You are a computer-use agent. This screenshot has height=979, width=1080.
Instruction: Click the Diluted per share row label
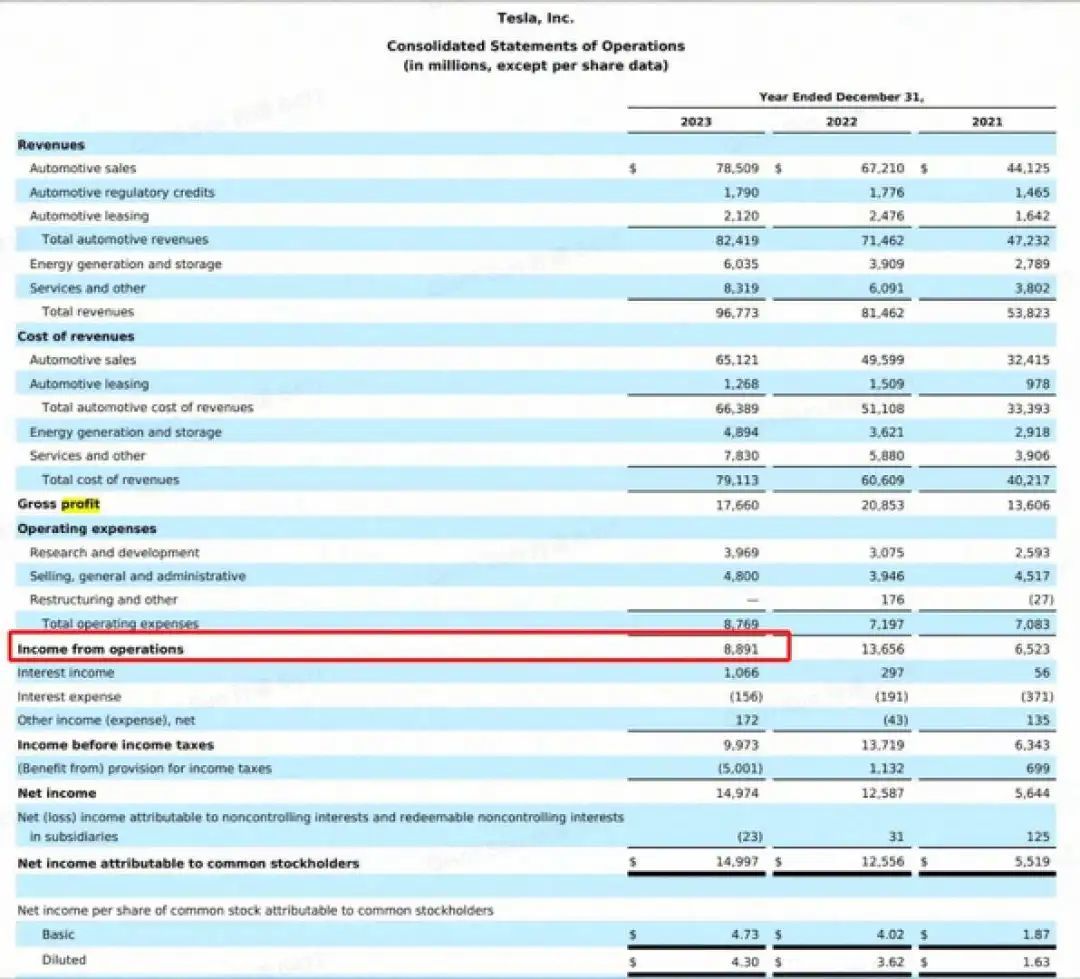tap(64, 960)
